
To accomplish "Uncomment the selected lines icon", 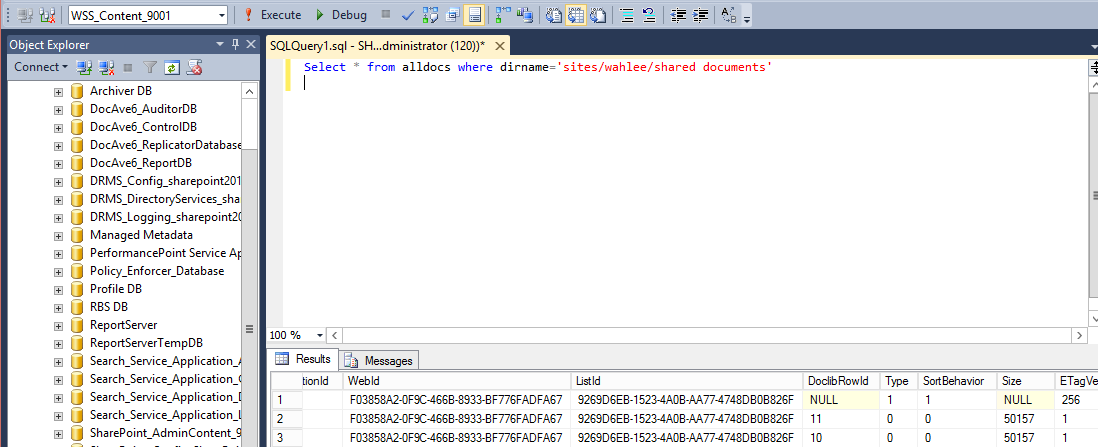I will 648,15.
